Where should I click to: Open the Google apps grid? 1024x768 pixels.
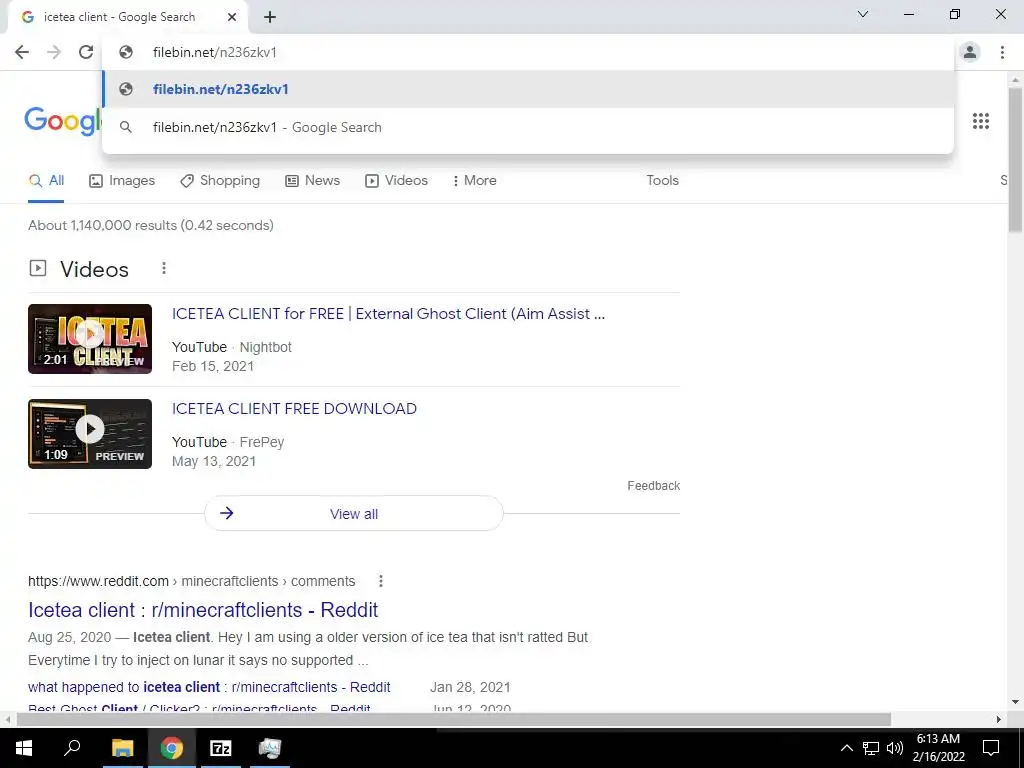pyautogui.click(x=980, y=121)
